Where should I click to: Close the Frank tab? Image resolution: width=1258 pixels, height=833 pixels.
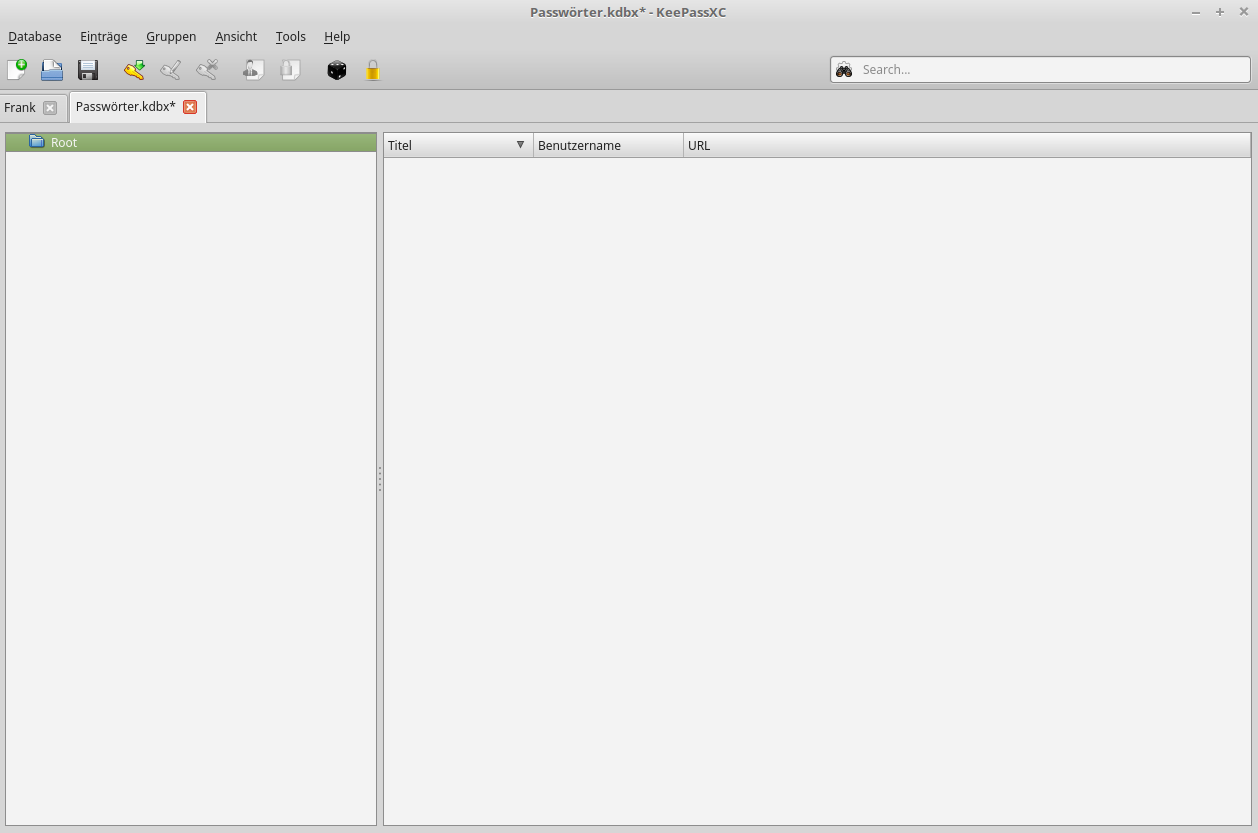click(50, 108)
